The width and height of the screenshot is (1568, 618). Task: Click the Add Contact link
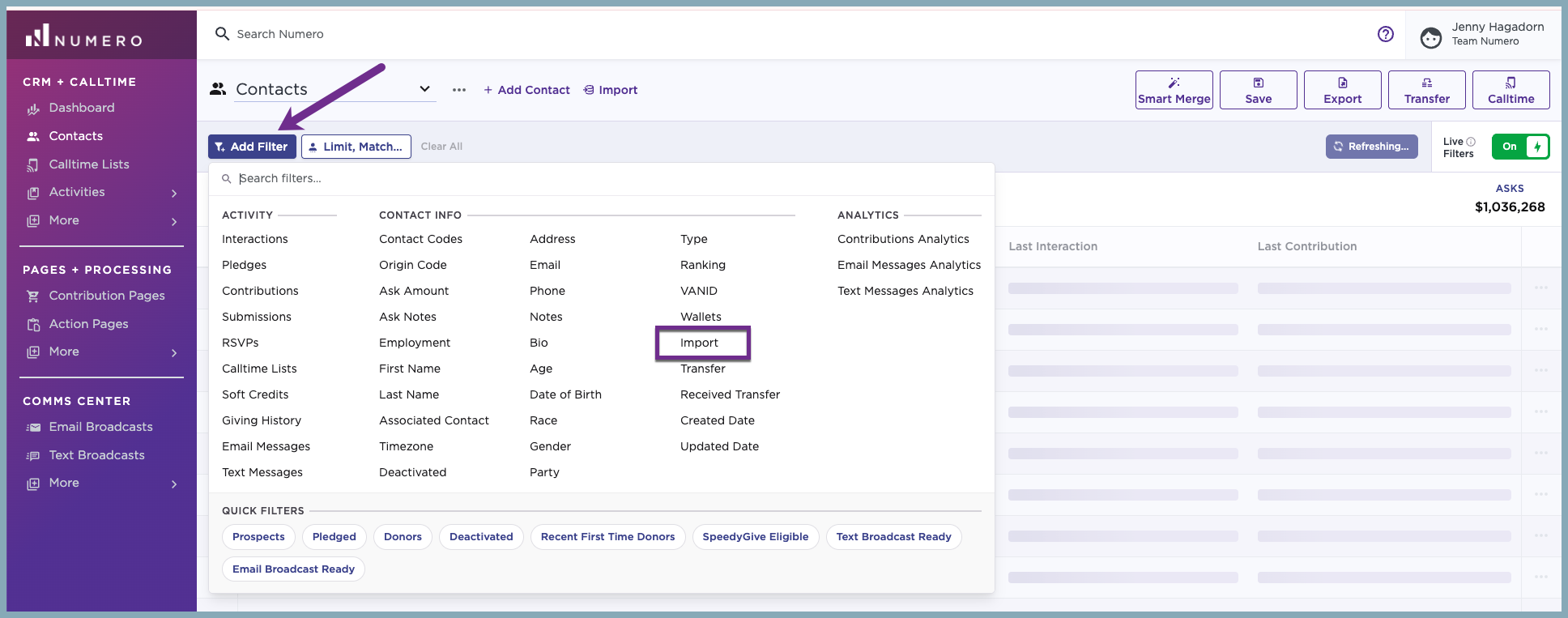tap(526, 90)
